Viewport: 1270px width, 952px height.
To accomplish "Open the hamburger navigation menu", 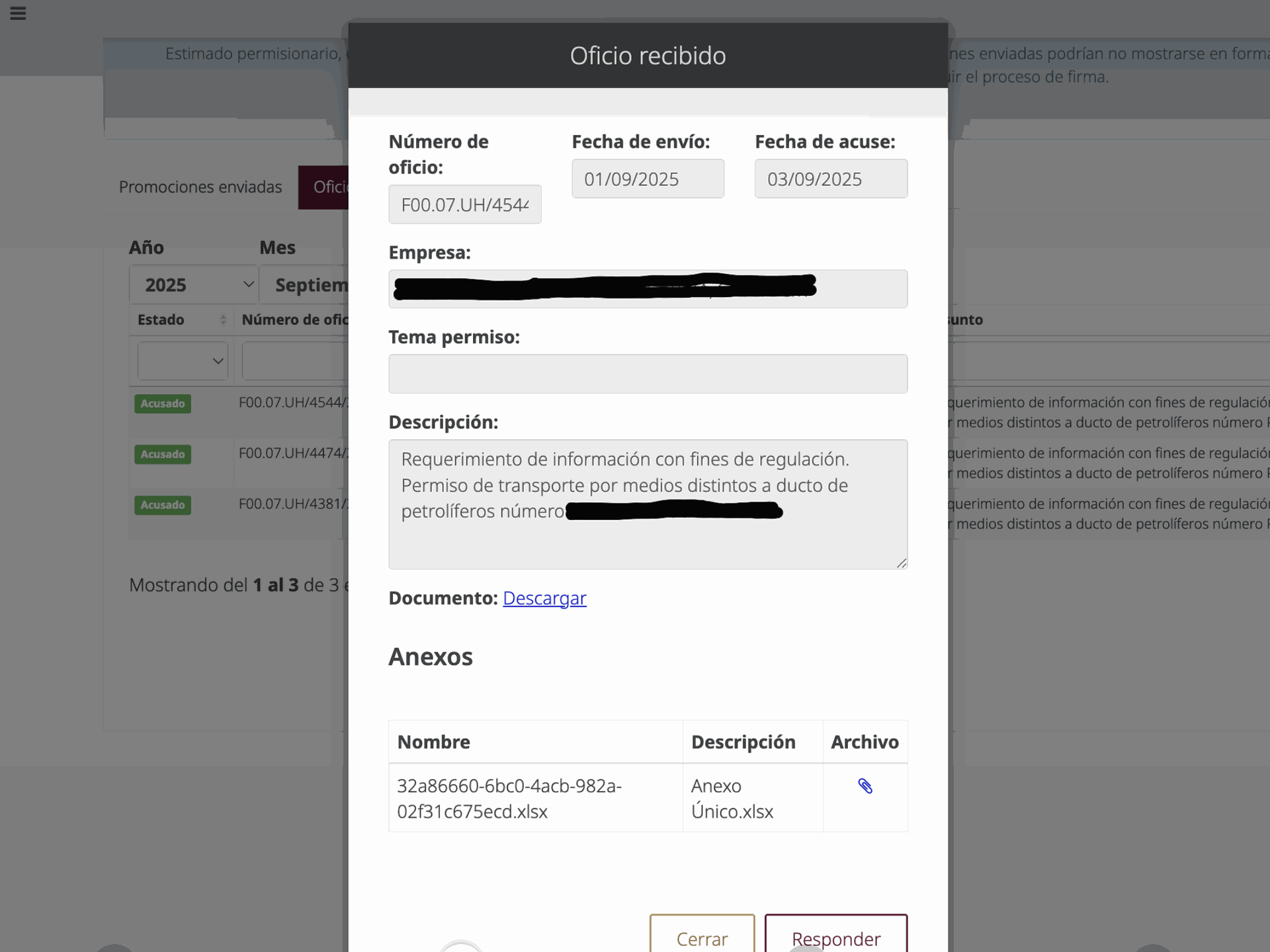I will pyautogui.click(x=18, y=13).
